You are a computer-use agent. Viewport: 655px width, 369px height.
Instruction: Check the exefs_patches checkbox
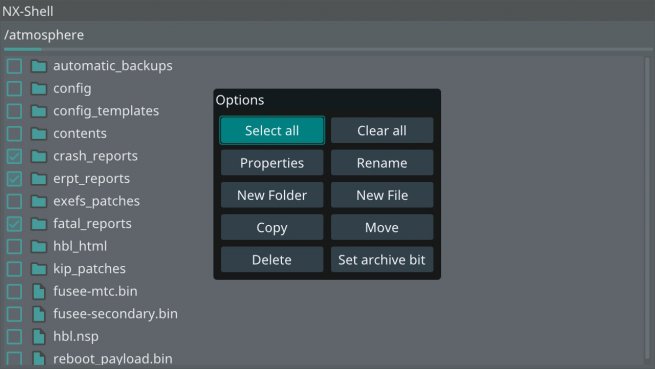14,201
